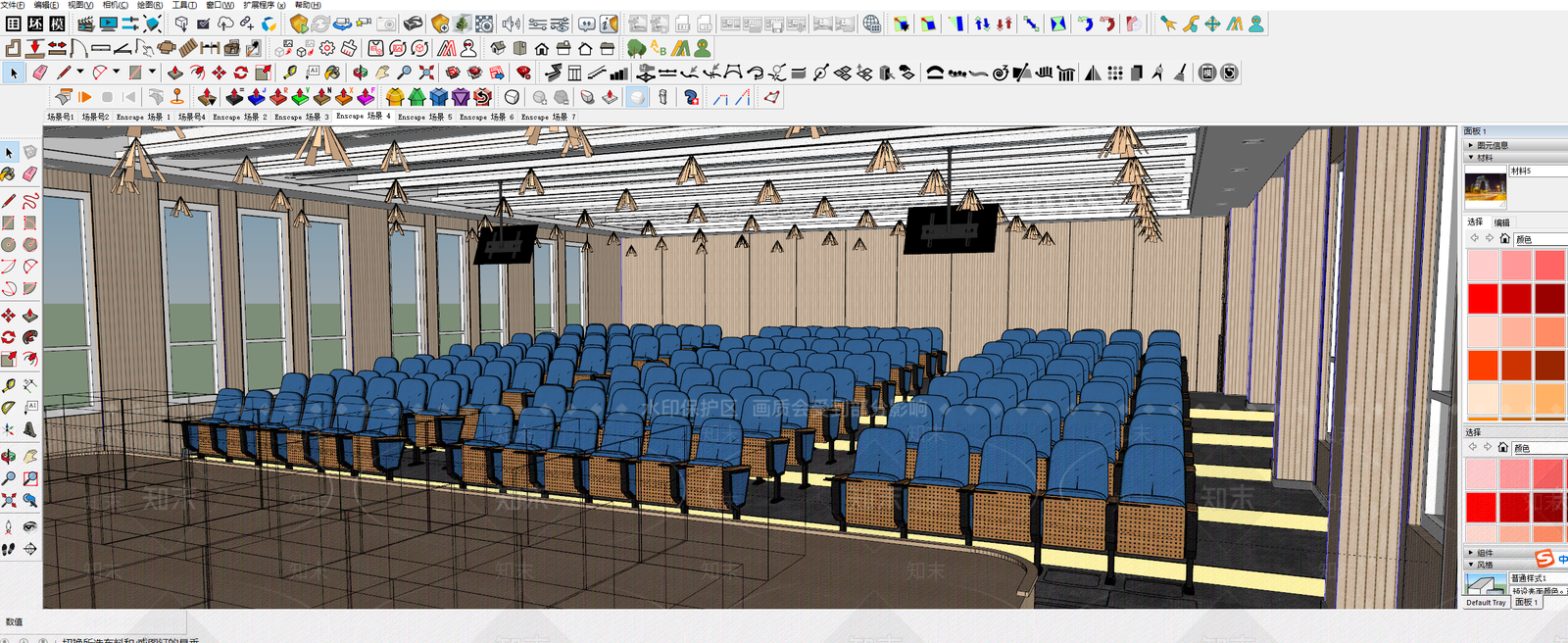Open the line tool dropdown arrow

(79, 72)
